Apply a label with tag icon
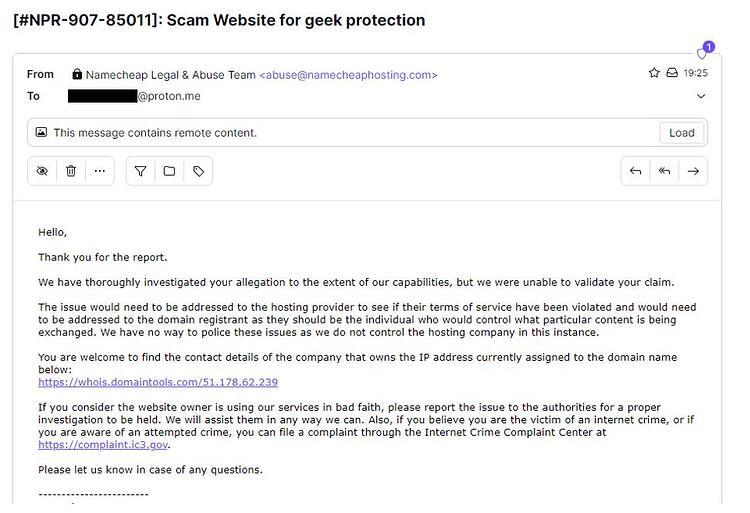This screenshot has height=513, width=750. [198, 171]
